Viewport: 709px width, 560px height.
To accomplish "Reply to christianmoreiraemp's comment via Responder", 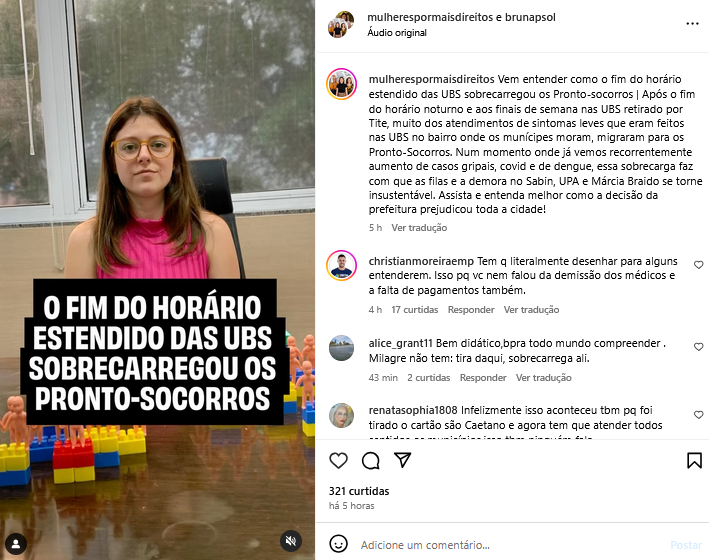I will [x=471, y=310].
